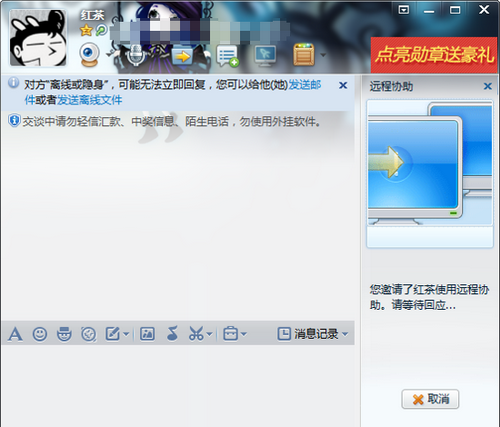Open the font settings A icon
Viewport: 500px width, 427px height.
point(15,334)
